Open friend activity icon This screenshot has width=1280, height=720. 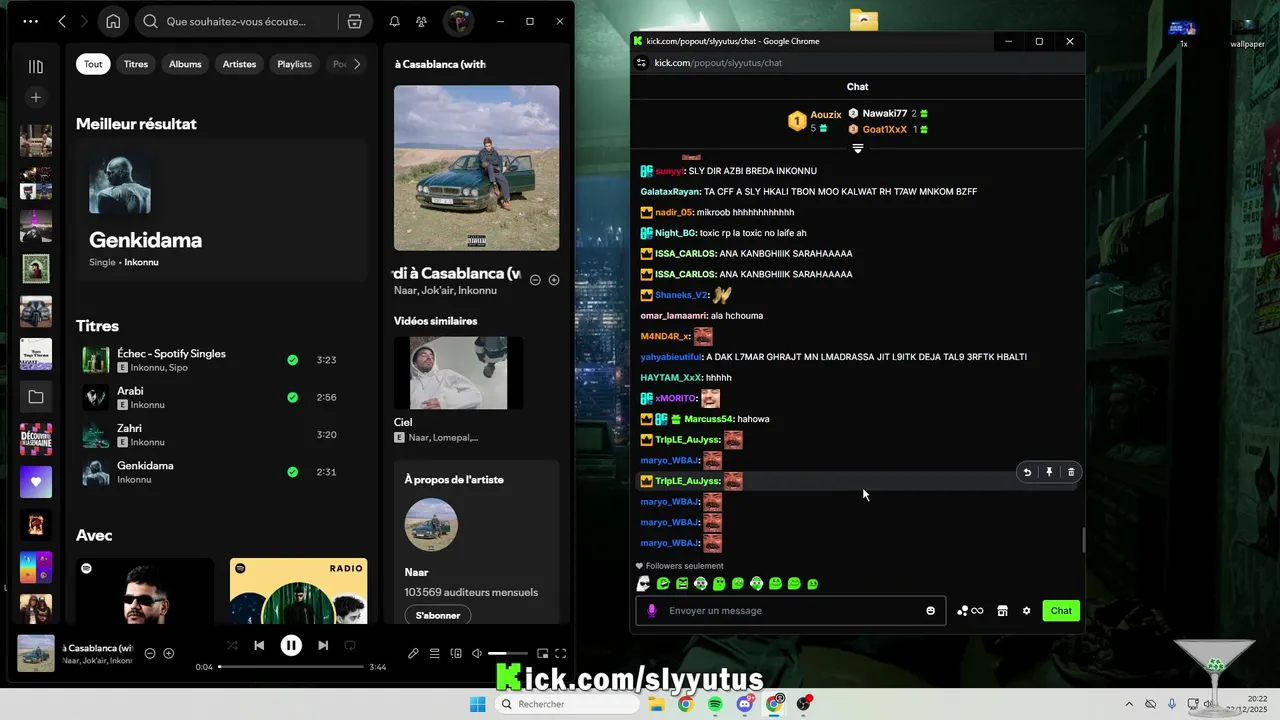click(422, 21)
